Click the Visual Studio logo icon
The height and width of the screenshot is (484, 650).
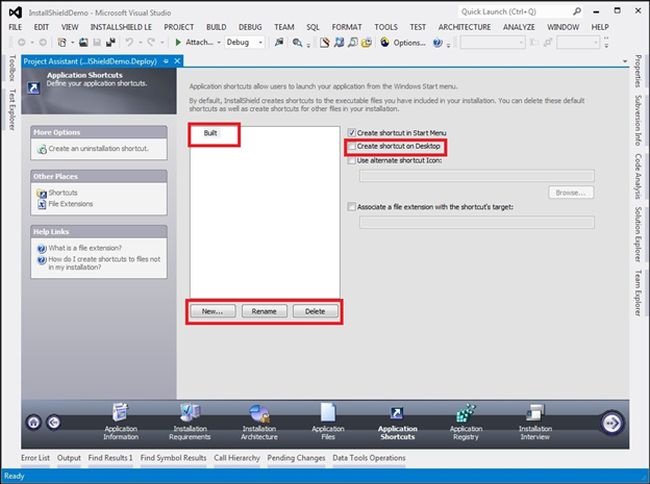point(15,12)
